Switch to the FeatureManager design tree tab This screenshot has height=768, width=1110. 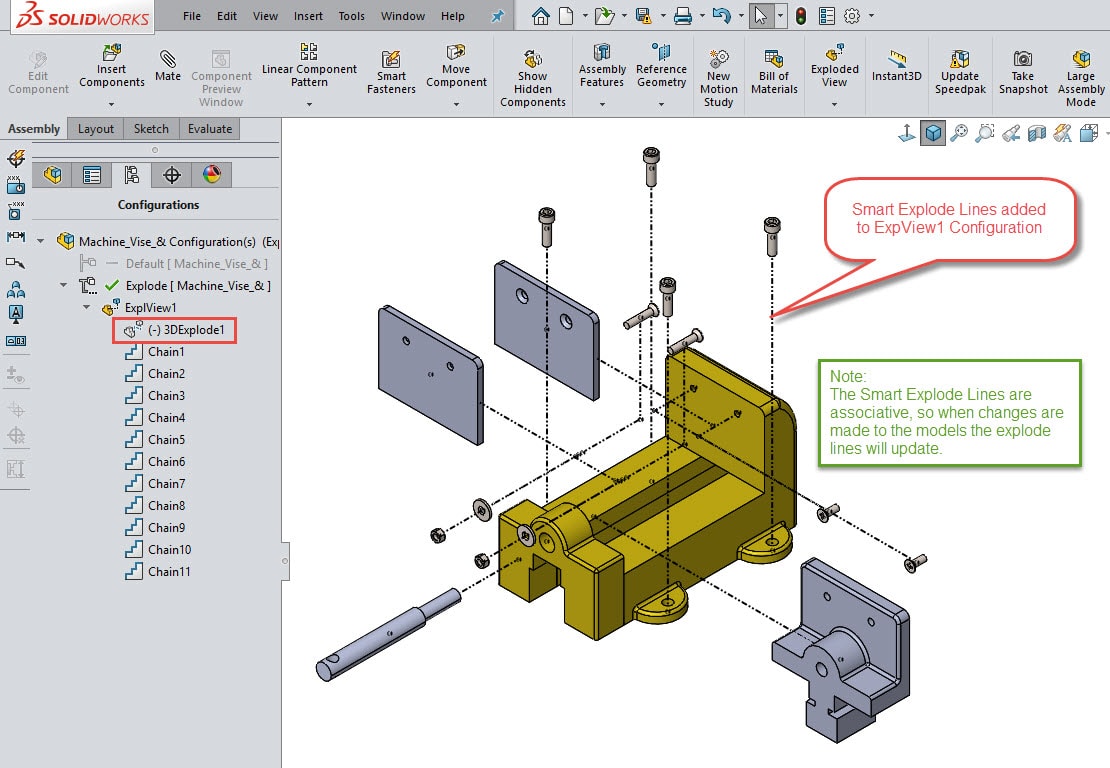point(53,175)
